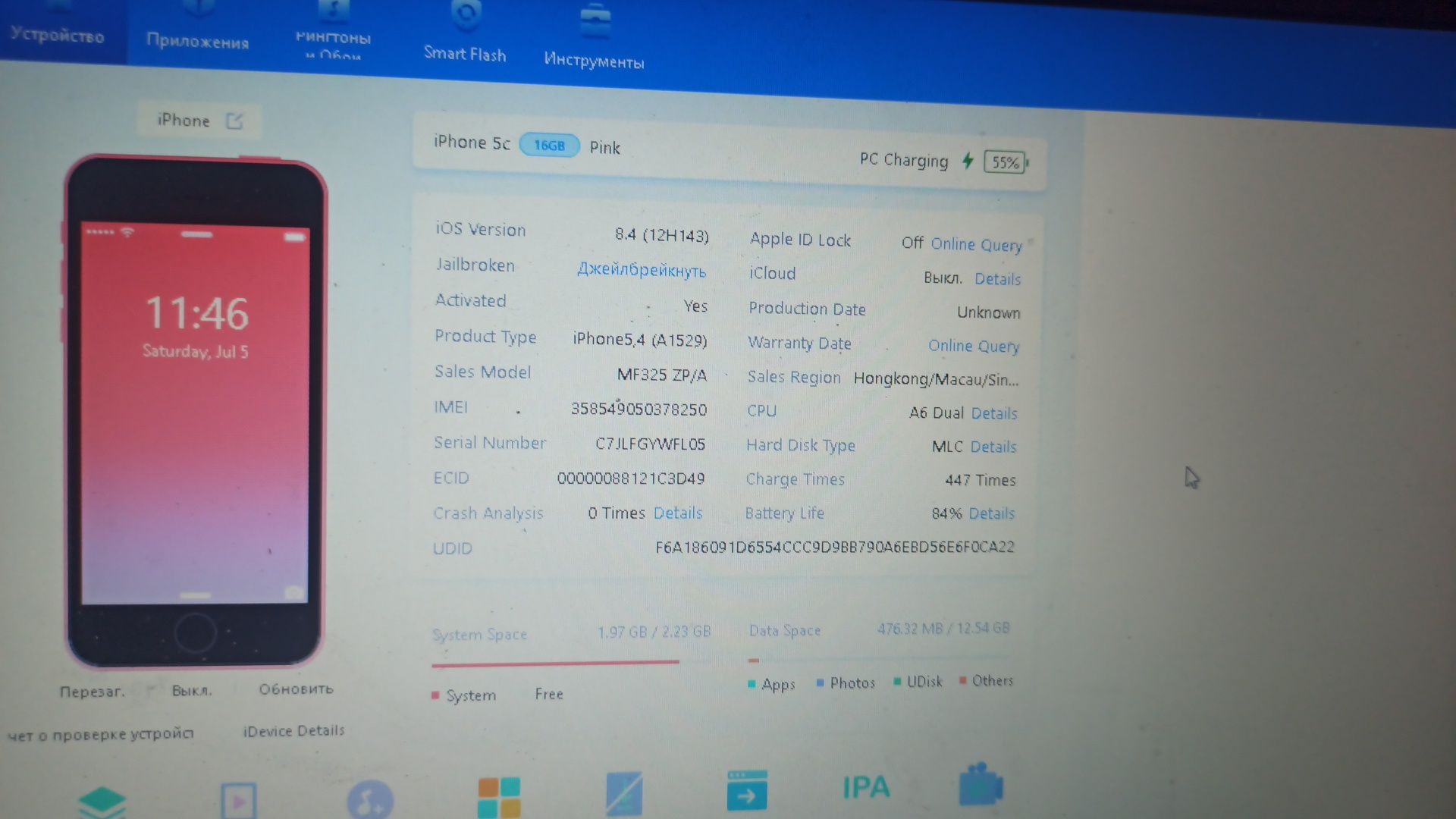Open Crash Analysis Details link
Viewport: 1456px width, 819px height.
click(678, 513)
